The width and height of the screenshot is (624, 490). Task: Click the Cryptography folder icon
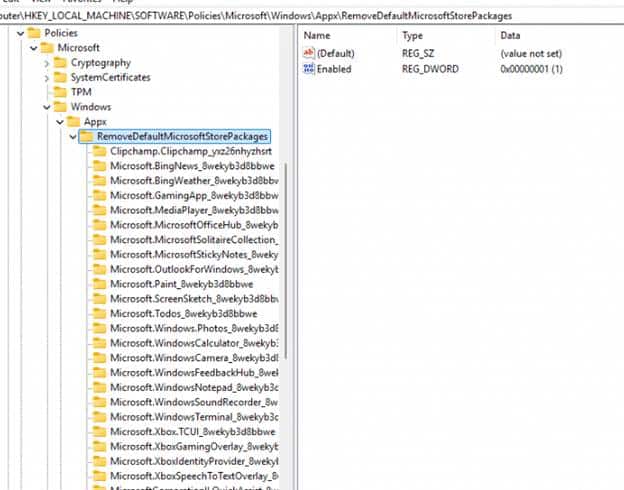[60, 62]
